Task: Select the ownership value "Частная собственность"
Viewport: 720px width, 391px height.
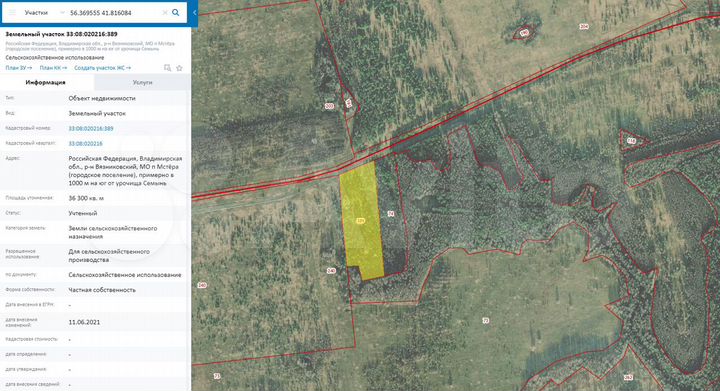Action: click(102, 290)
